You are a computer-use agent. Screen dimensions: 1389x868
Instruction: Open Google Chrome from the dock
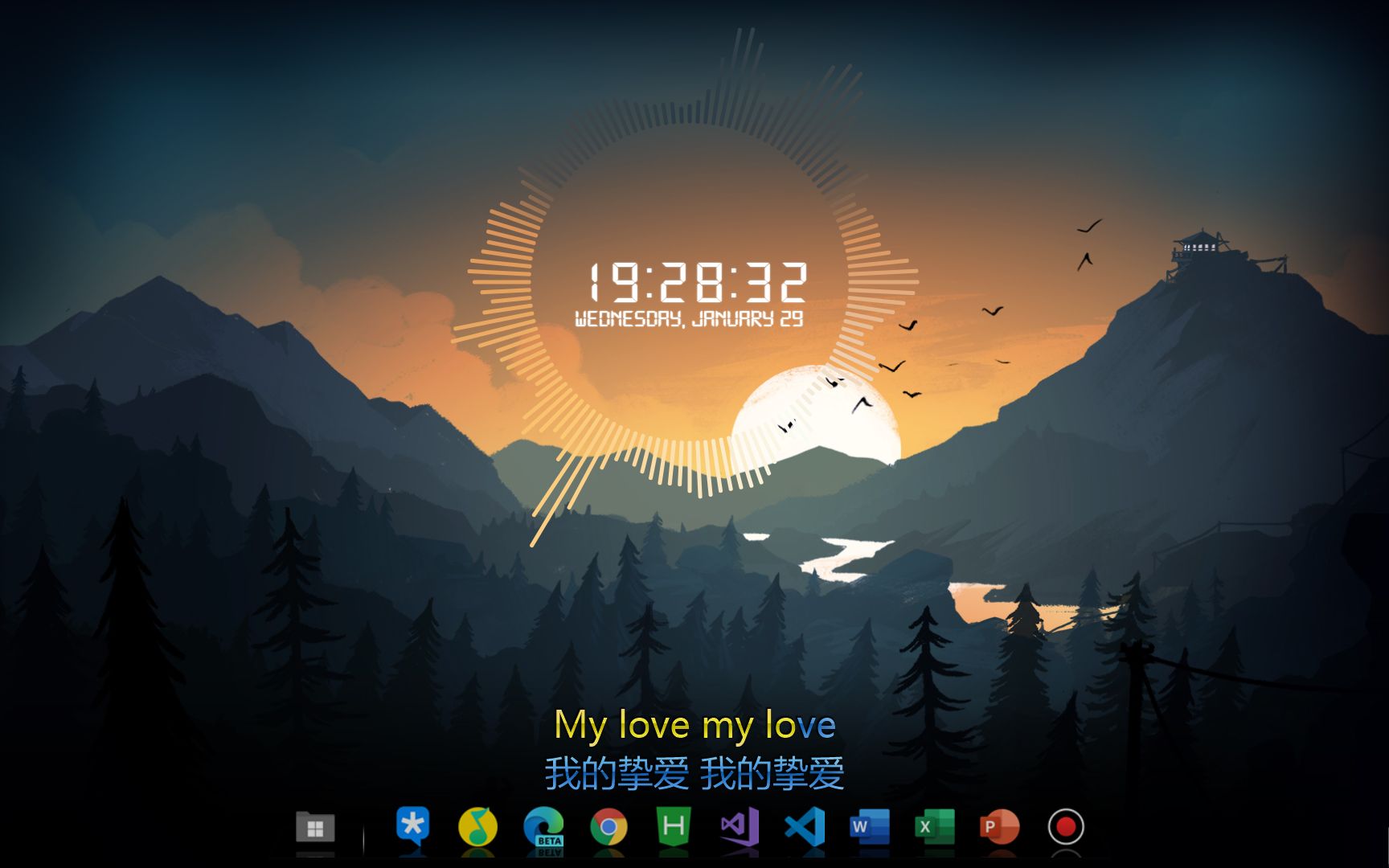click(x=608, y=827)
